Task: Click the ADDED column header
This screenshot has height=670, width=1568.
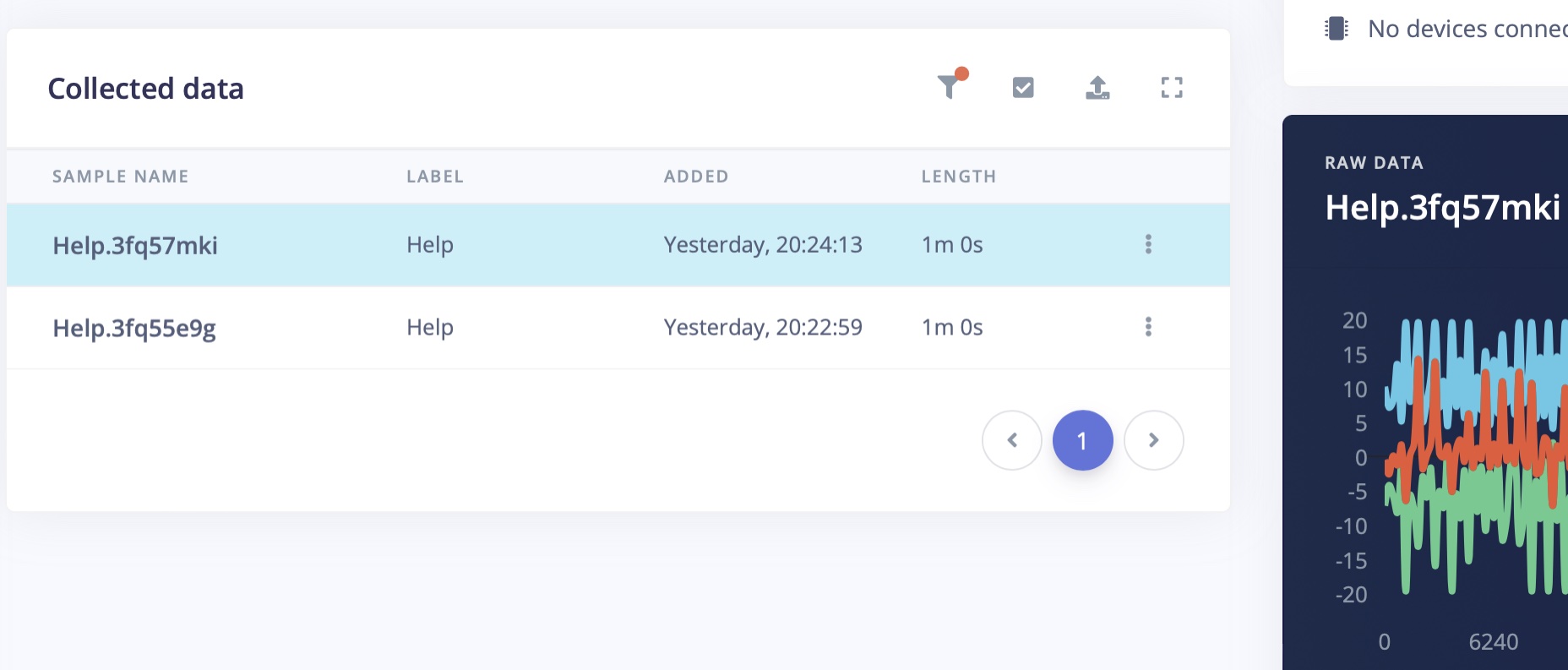Action: click(x=696, y=177)
